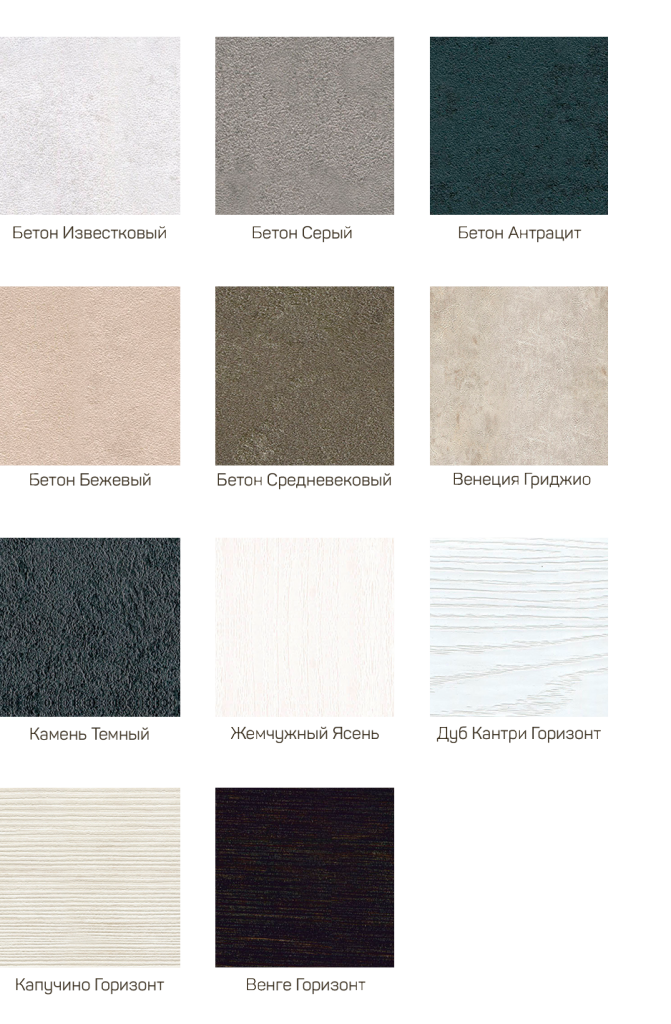Click the Бетон Средневековый brown swatch
671x1024 pixels.
coord(304,376)
